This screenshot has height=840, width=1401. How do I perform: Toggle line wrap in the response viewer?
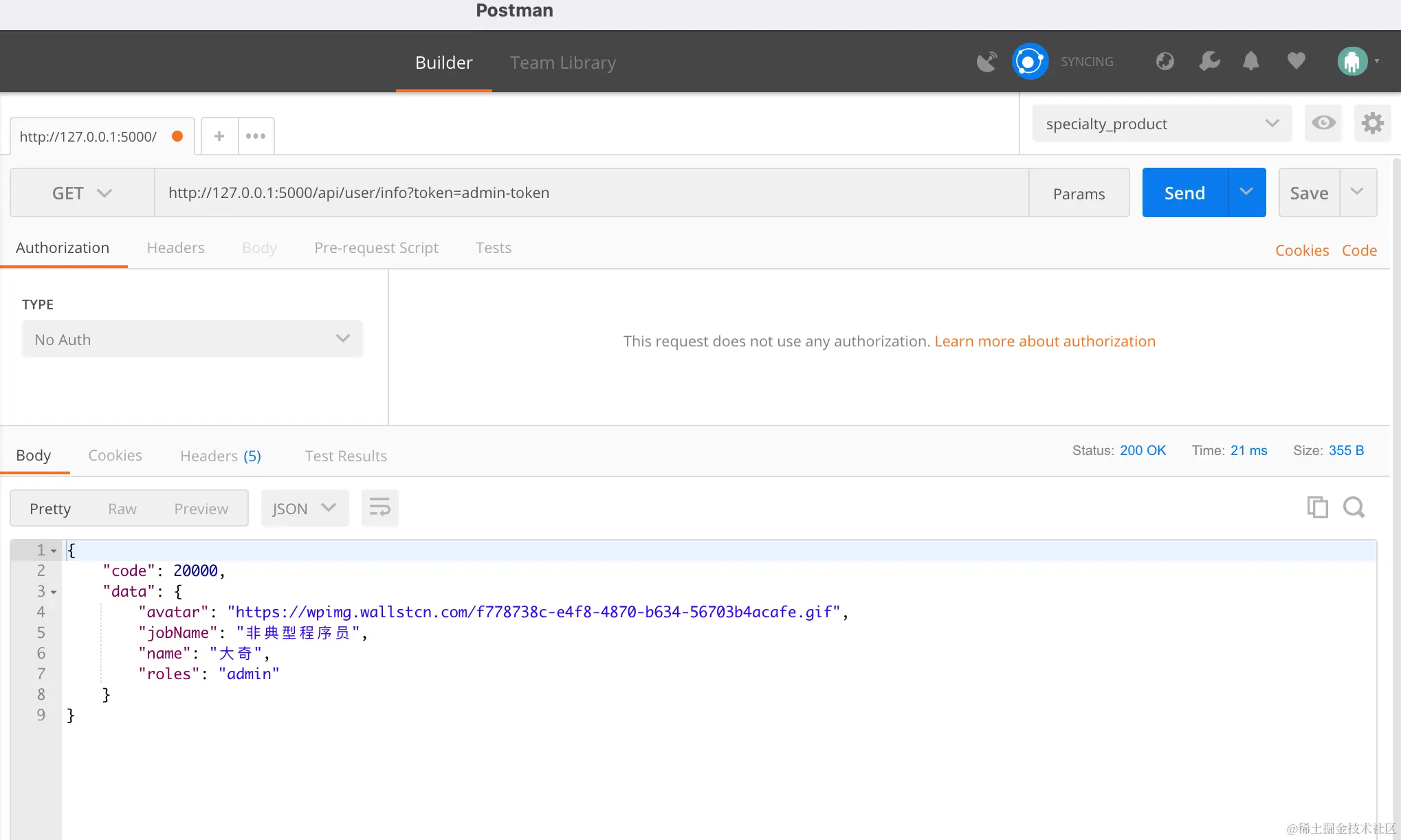(379, 509)
